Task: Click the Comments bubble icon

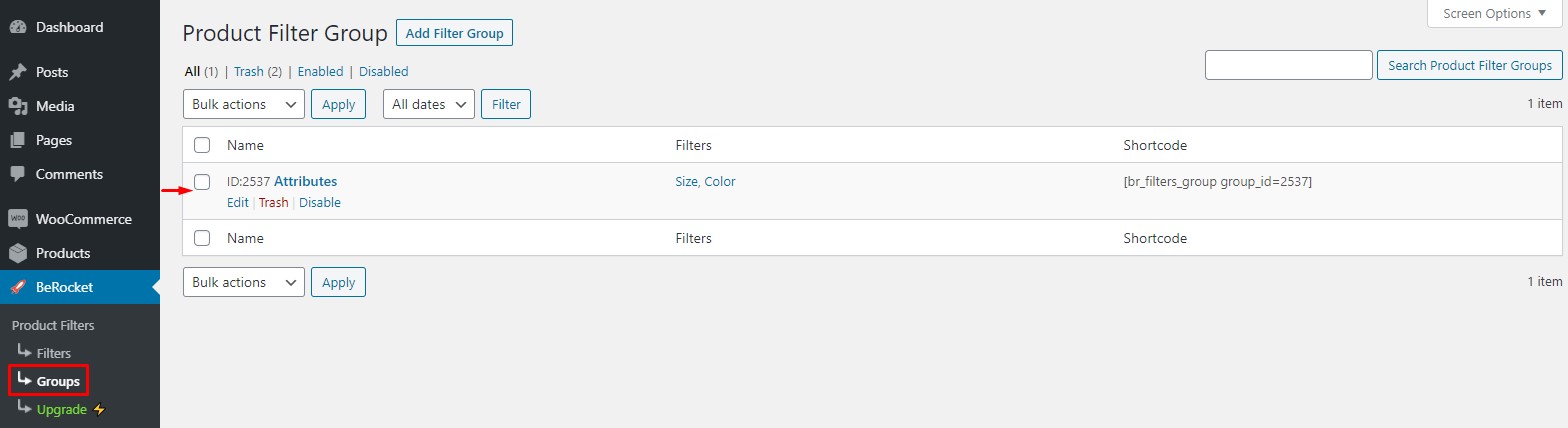Action: point(17,174)
